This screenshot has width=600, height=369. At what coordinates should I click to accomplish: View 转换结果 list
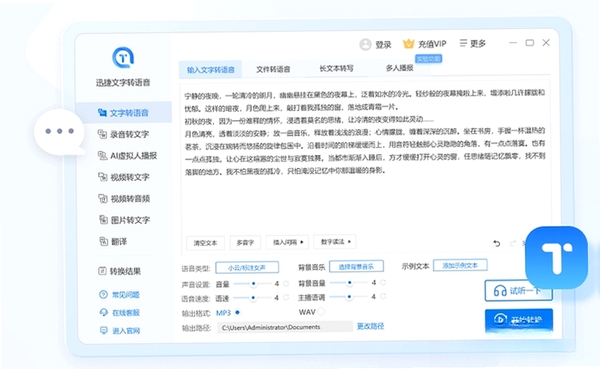coord(119,271)
